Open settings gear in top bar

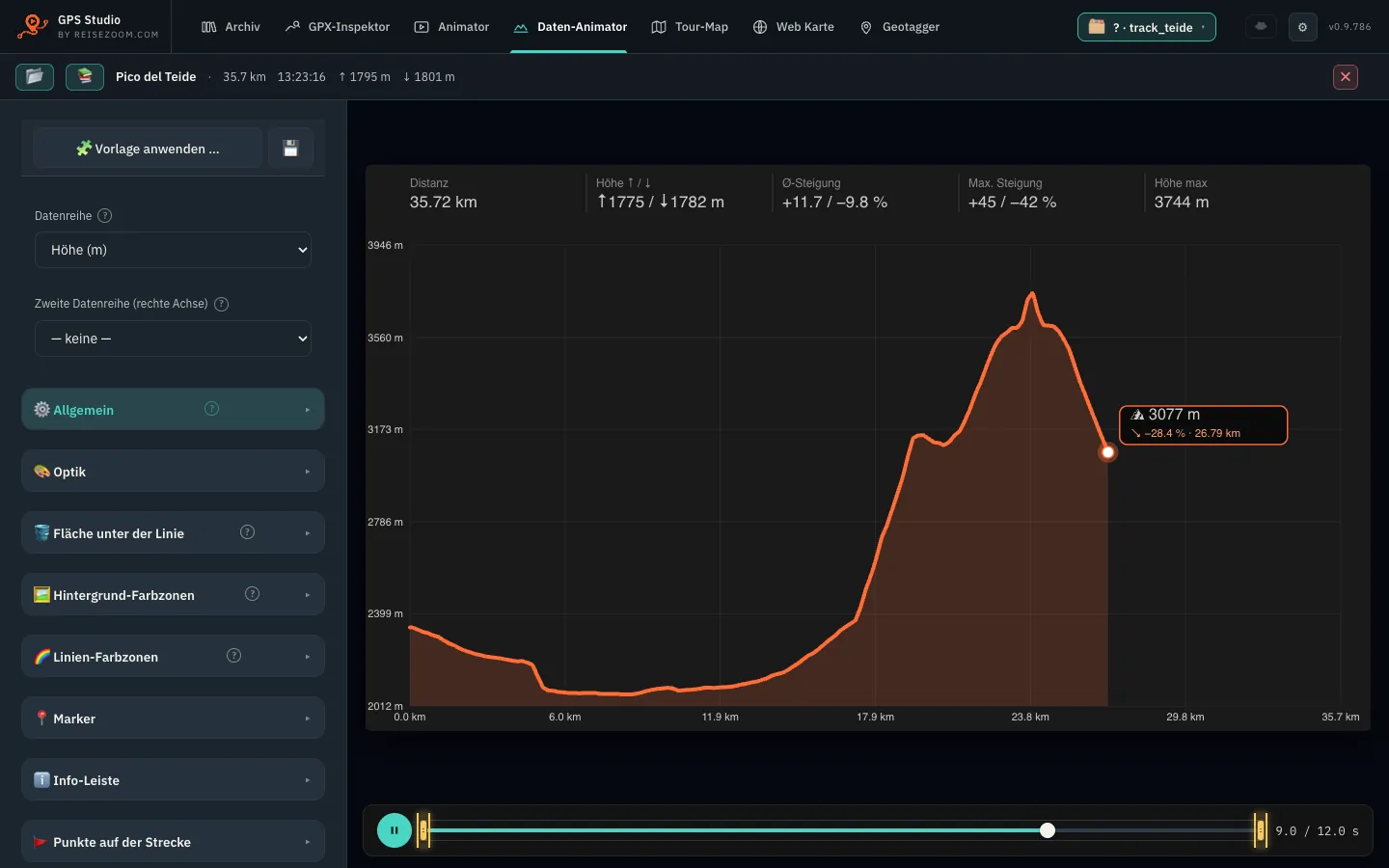(x=1302, y=27)
